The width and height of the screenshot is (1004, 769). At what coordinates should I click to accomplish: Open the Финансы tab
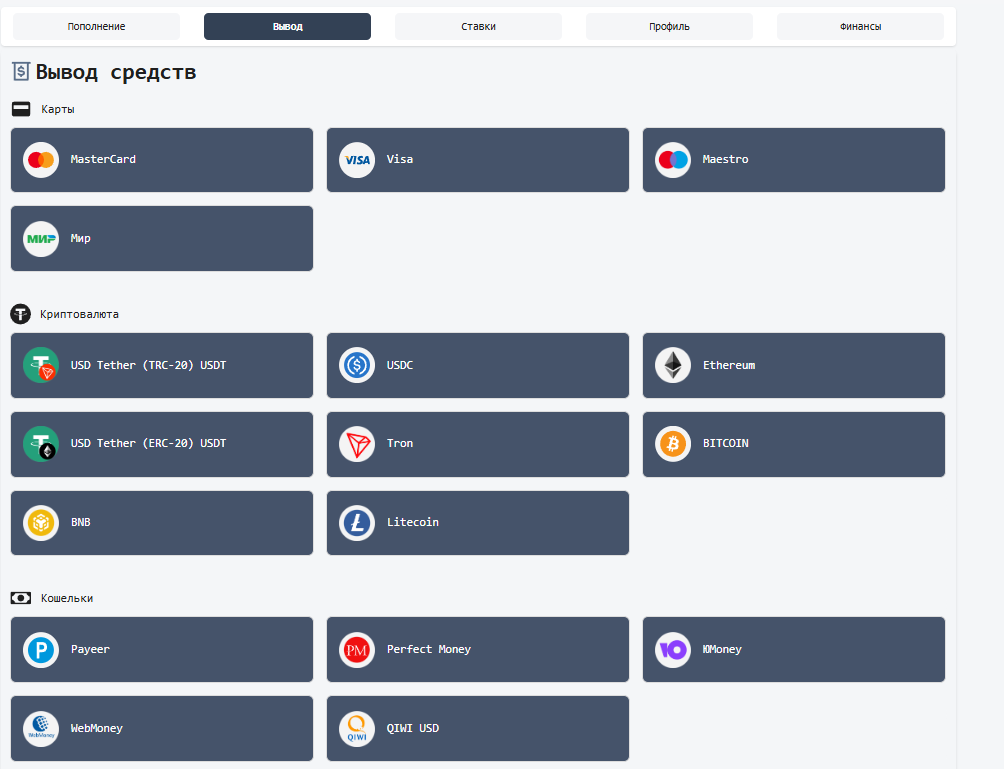pyautogui.click(x=860, y=26)
